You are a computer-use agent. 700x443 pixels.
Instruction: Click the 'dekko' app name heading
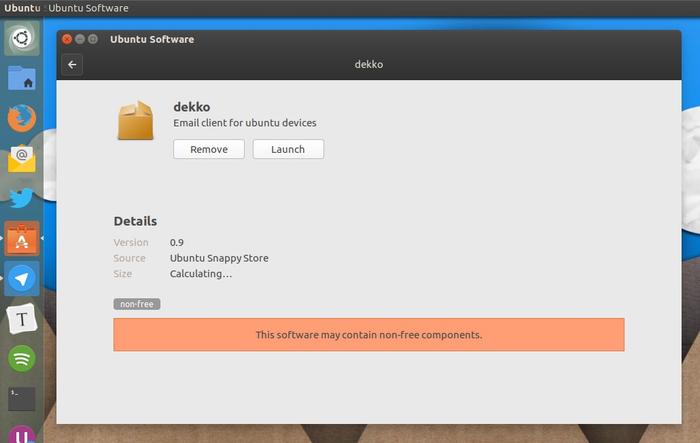coord(192,107)
